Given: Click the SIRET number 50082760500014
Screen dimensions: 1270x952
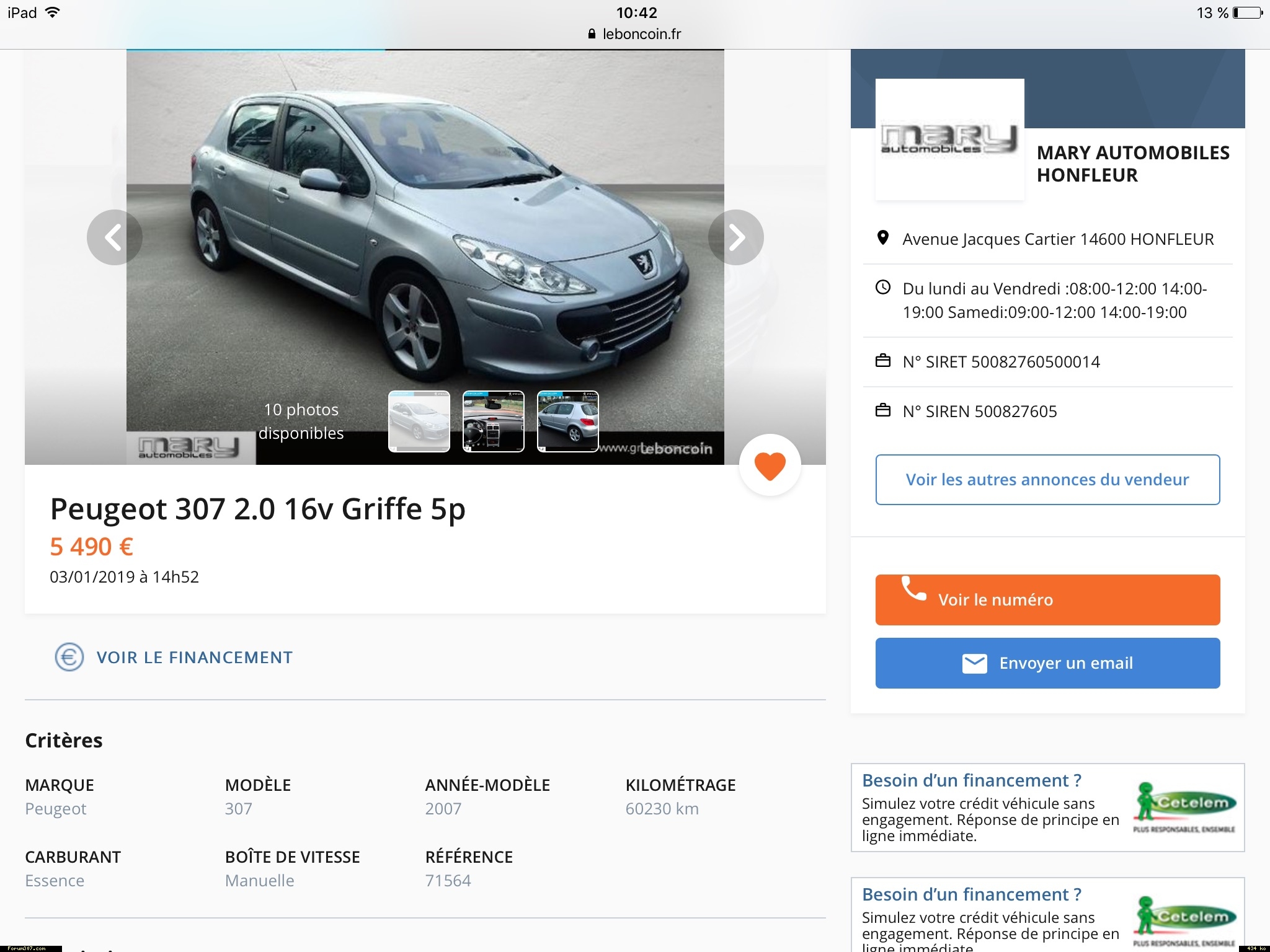Looking at the screenshot, I should [1035, 362].
